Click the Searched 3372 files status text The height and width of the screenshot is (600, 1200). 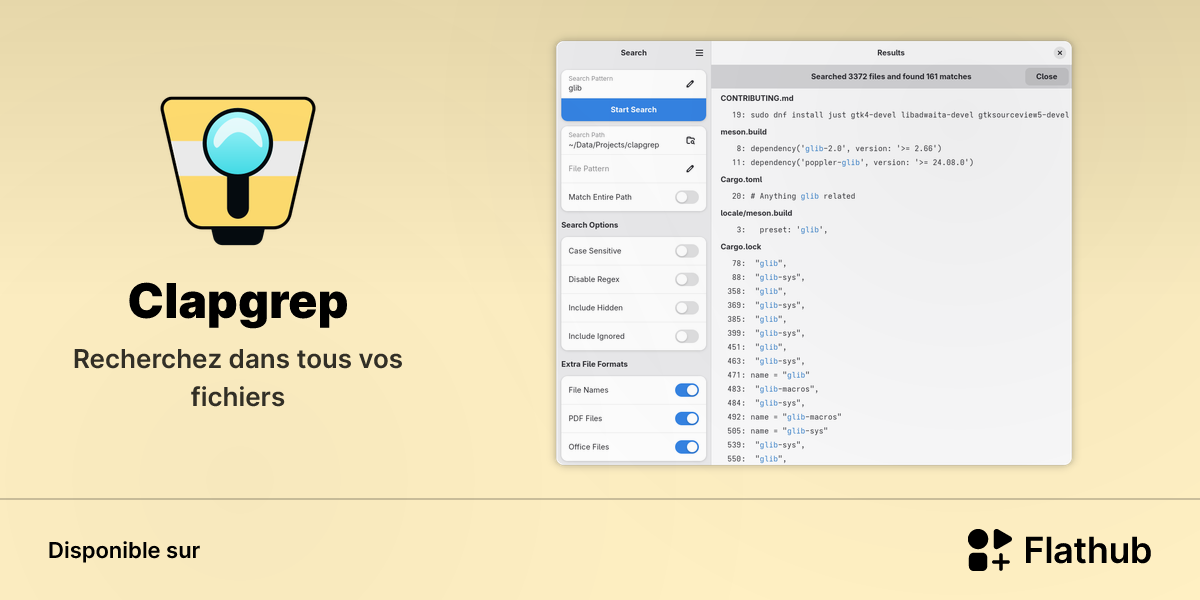tap(891, 76)
